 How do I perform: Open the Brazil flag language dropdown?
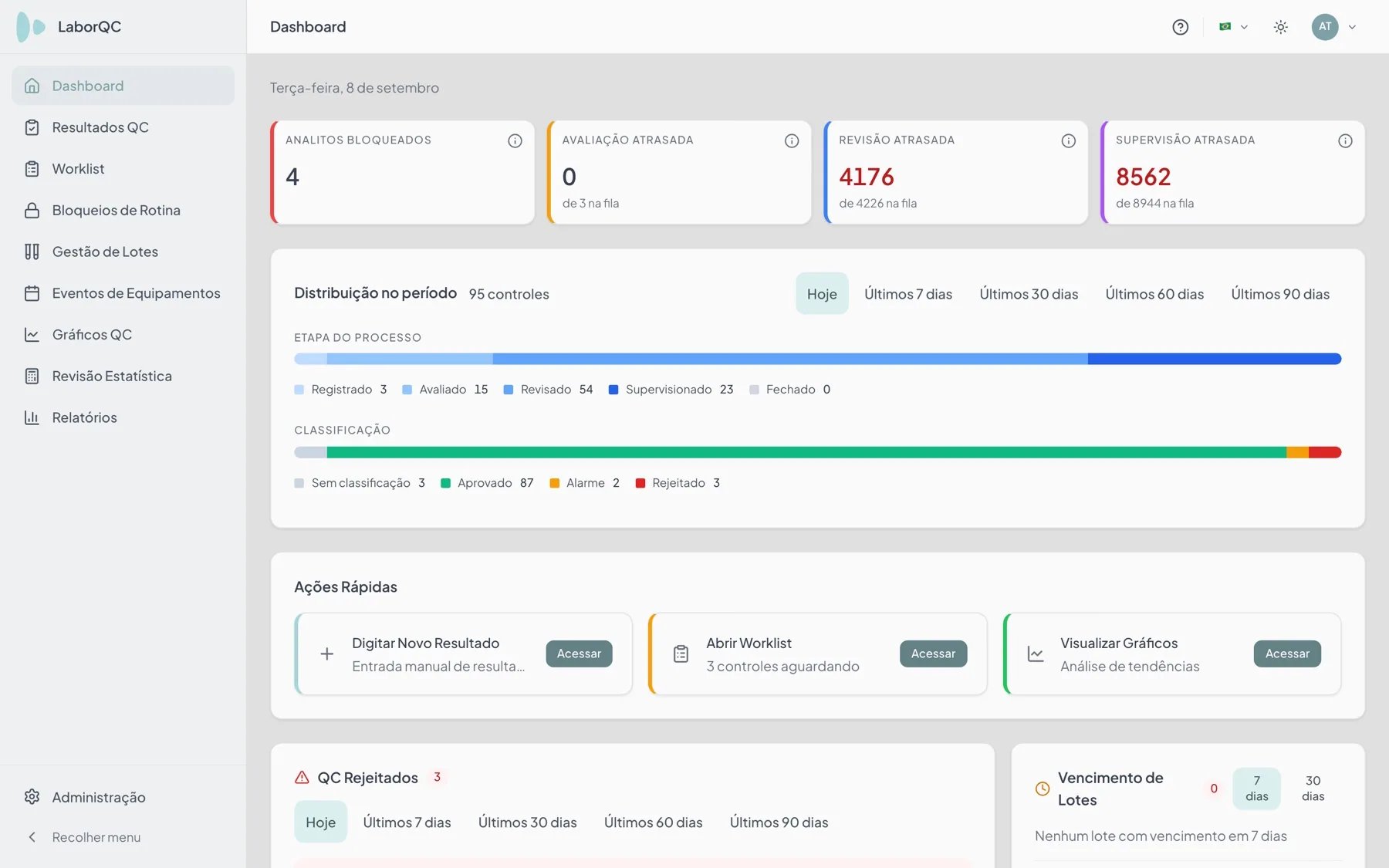point(1233,27)
